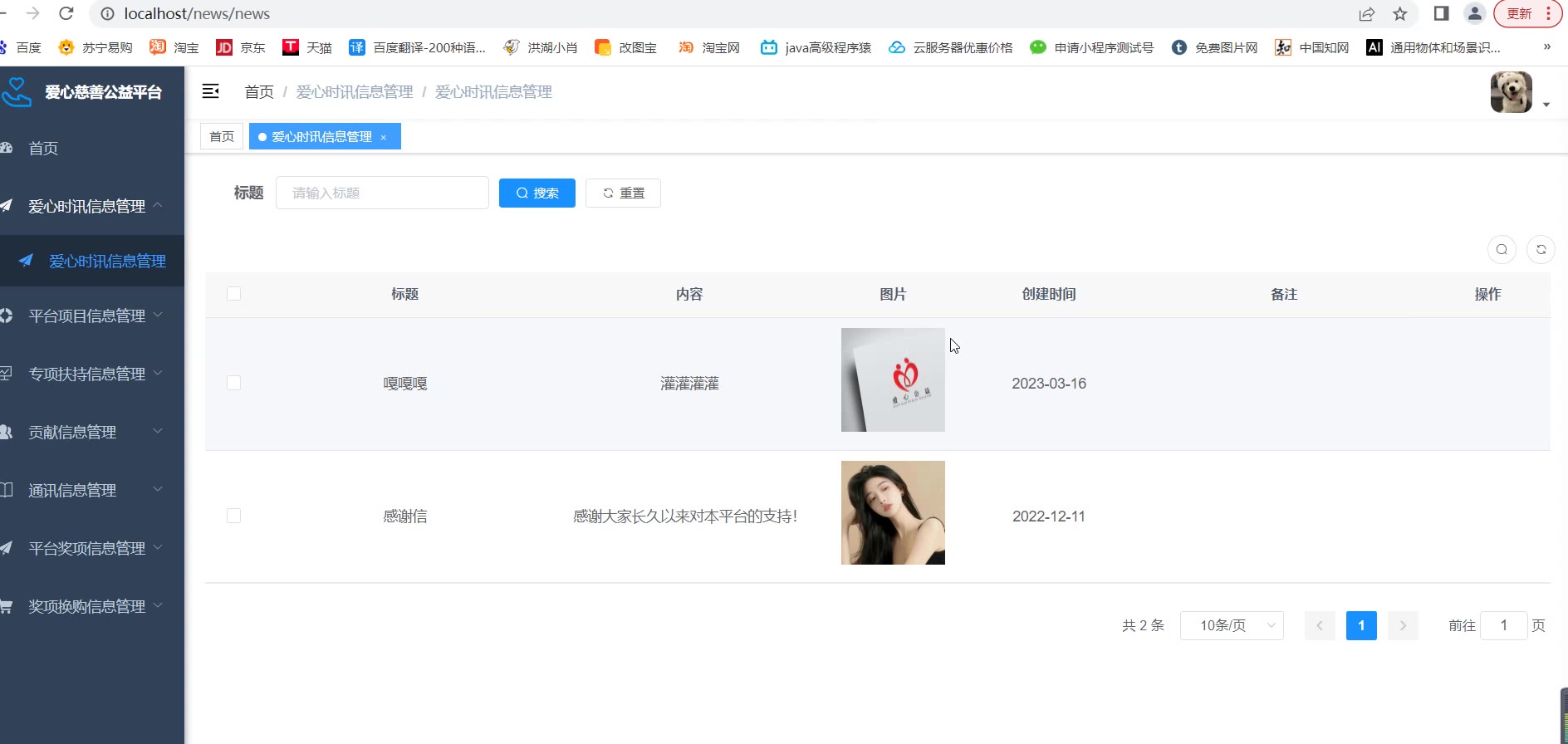The height and width of the screenshot is (744, 1568).
Task: Reload the page in browser
Action: point(66,14)
